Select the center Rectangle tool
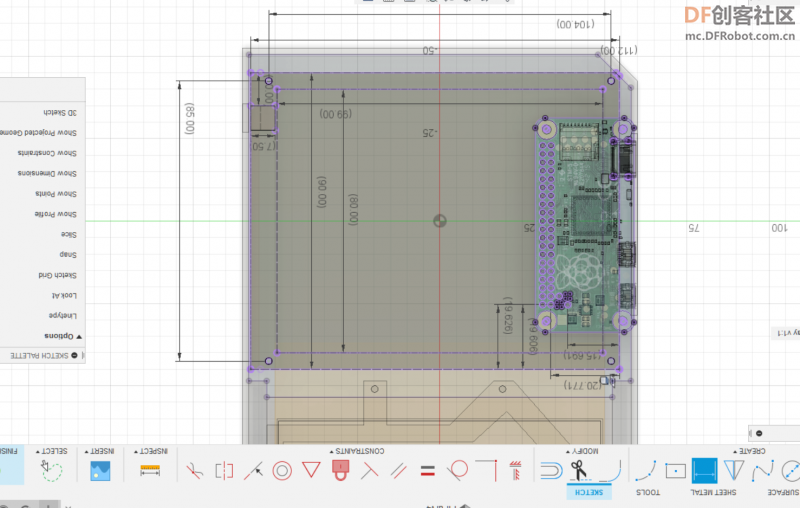 [x=676, y=470]
